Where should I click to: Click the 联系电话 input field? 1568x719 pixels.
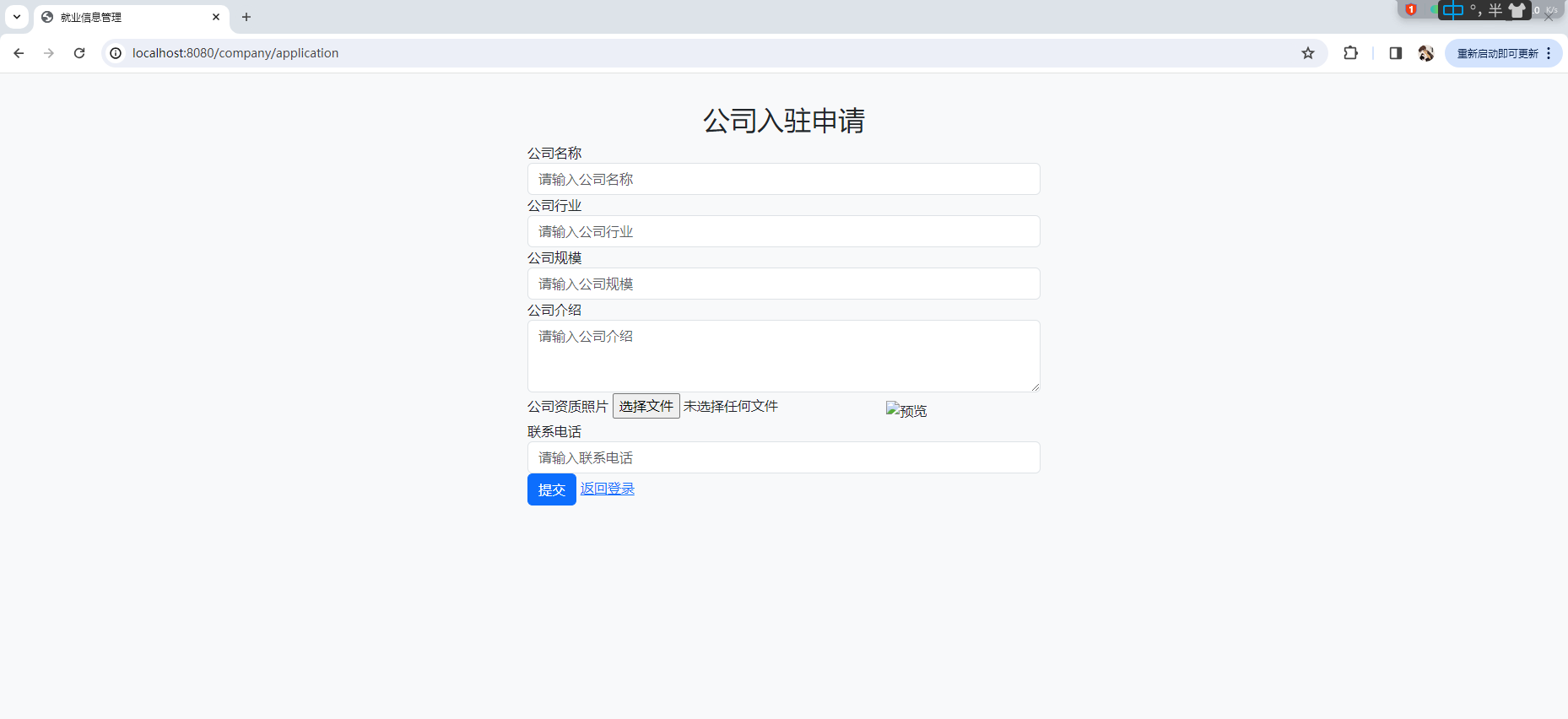(783, 457)
